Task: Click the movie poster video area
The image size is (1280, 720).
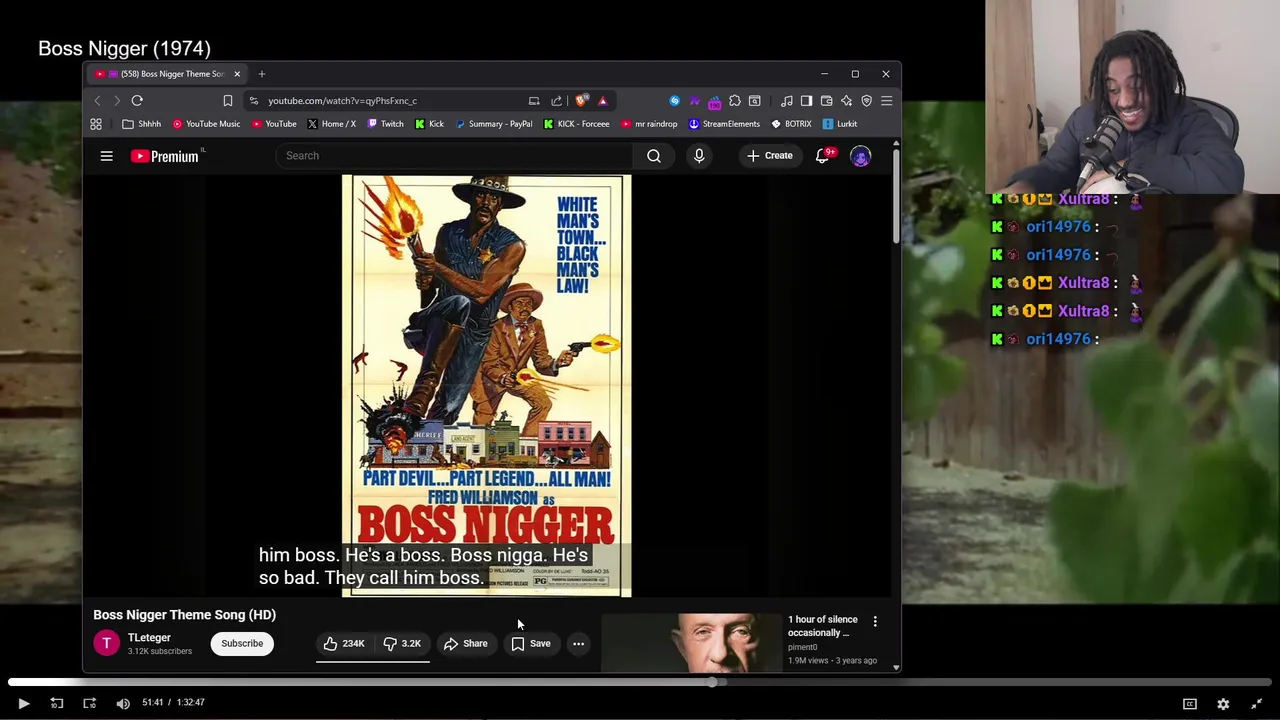Action: (x=487, y=386)
